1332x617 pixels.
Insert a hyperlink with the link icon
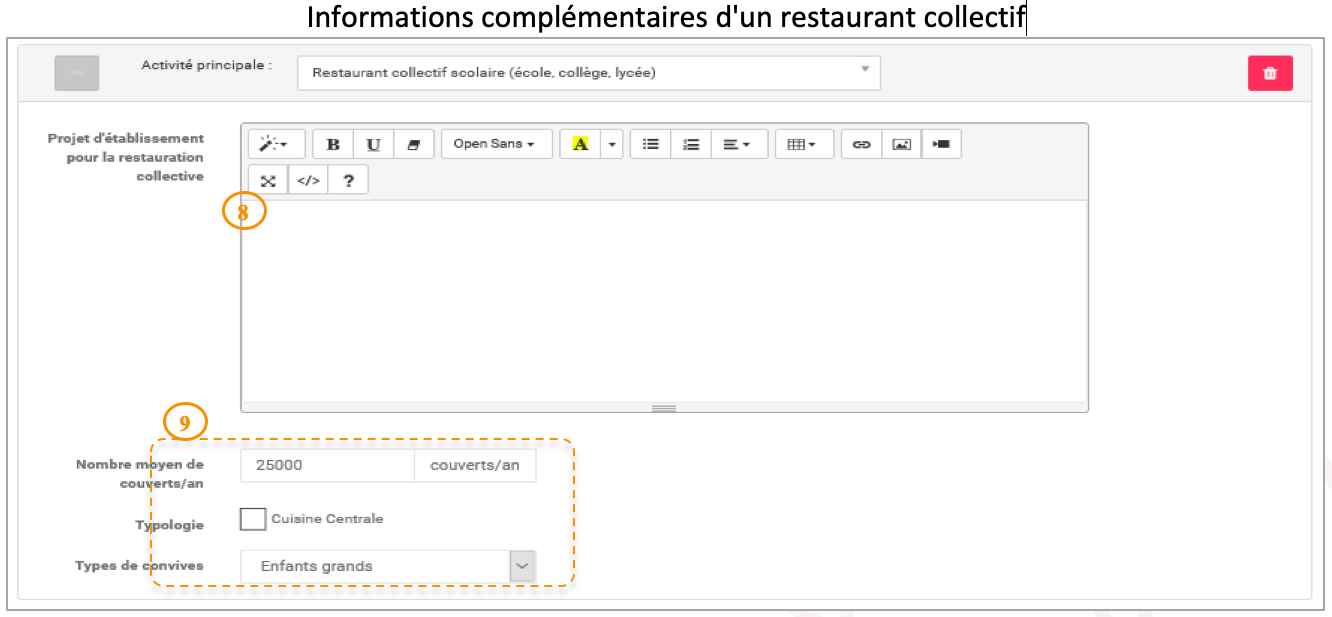pos(861,144)
